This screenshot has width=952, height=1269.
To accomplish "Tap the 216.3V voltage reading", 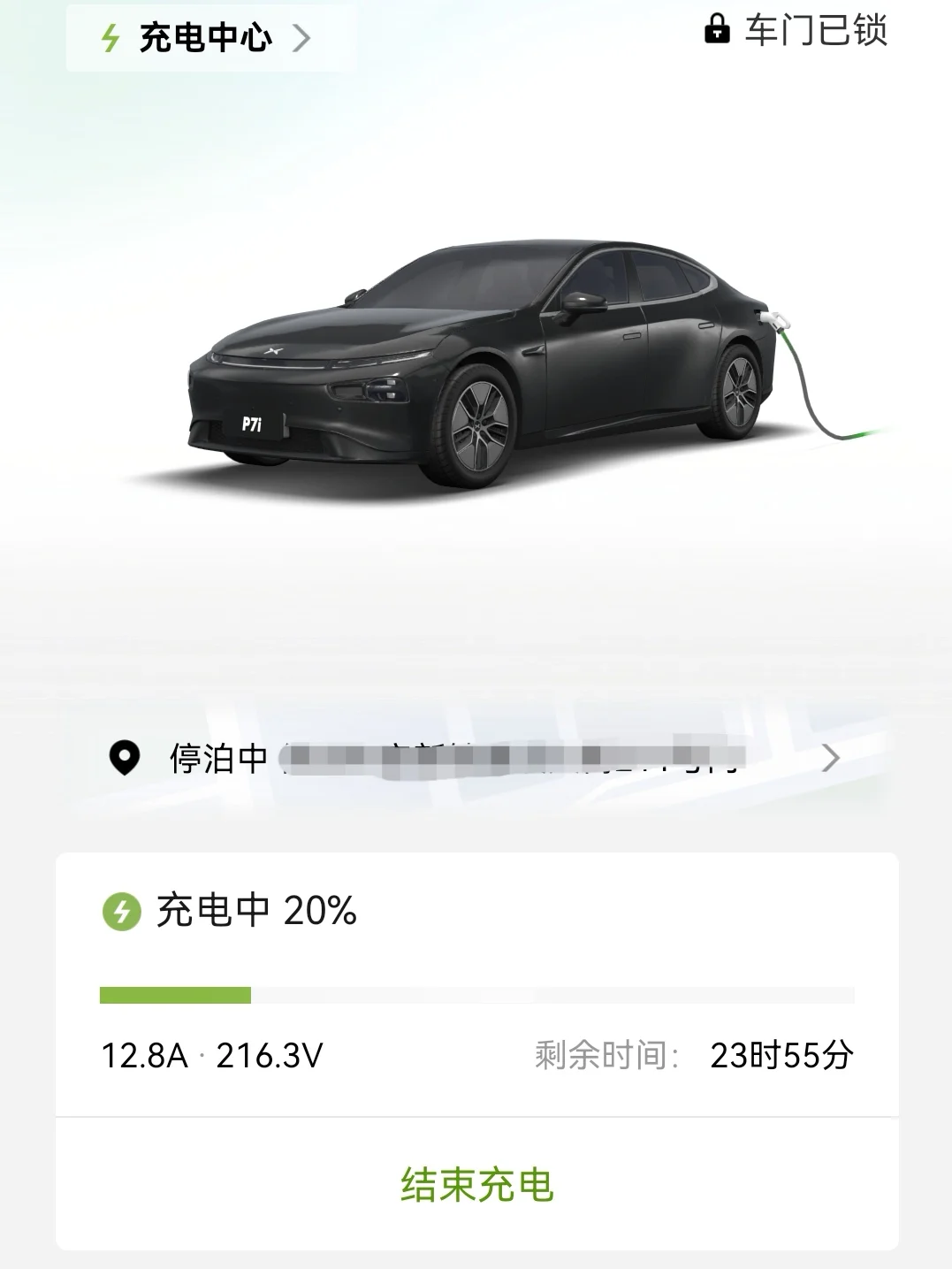I will (270, 1055).
